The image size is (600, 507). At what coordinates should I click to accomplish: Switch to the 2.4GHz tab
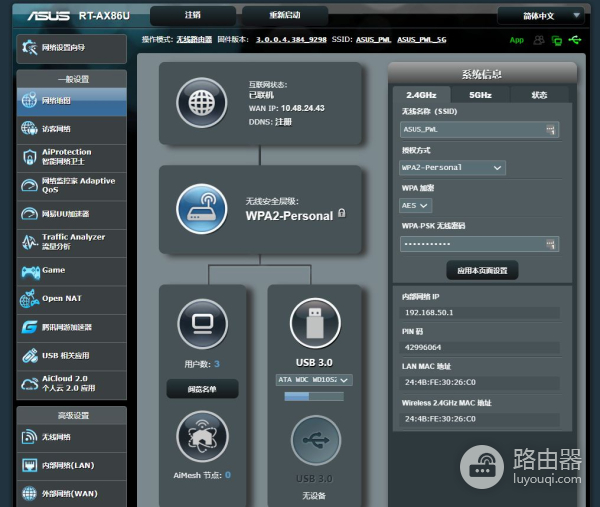tap(421, 95)
